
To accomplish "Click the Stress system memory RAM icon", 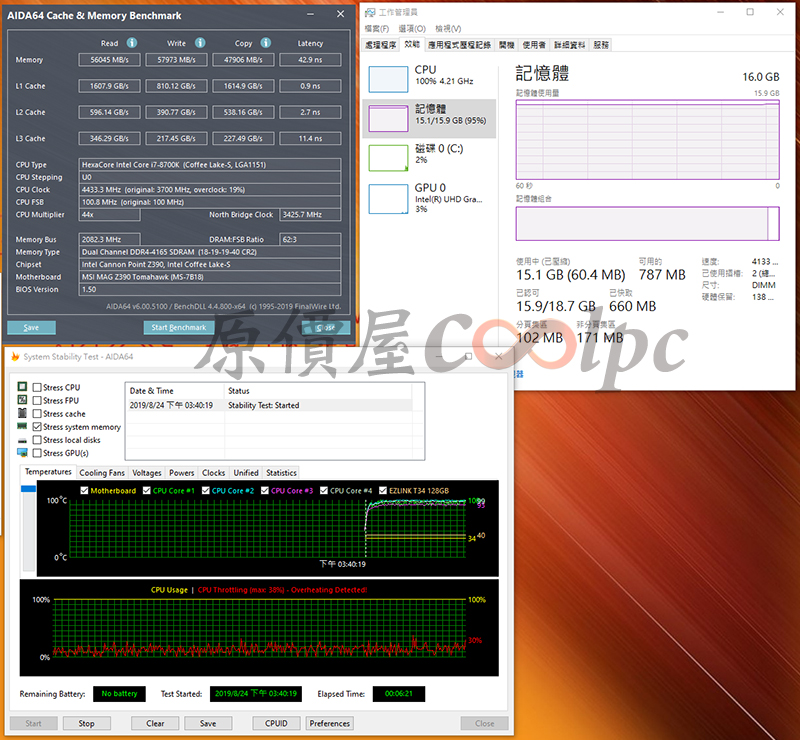I will click(x=23, y=427).
